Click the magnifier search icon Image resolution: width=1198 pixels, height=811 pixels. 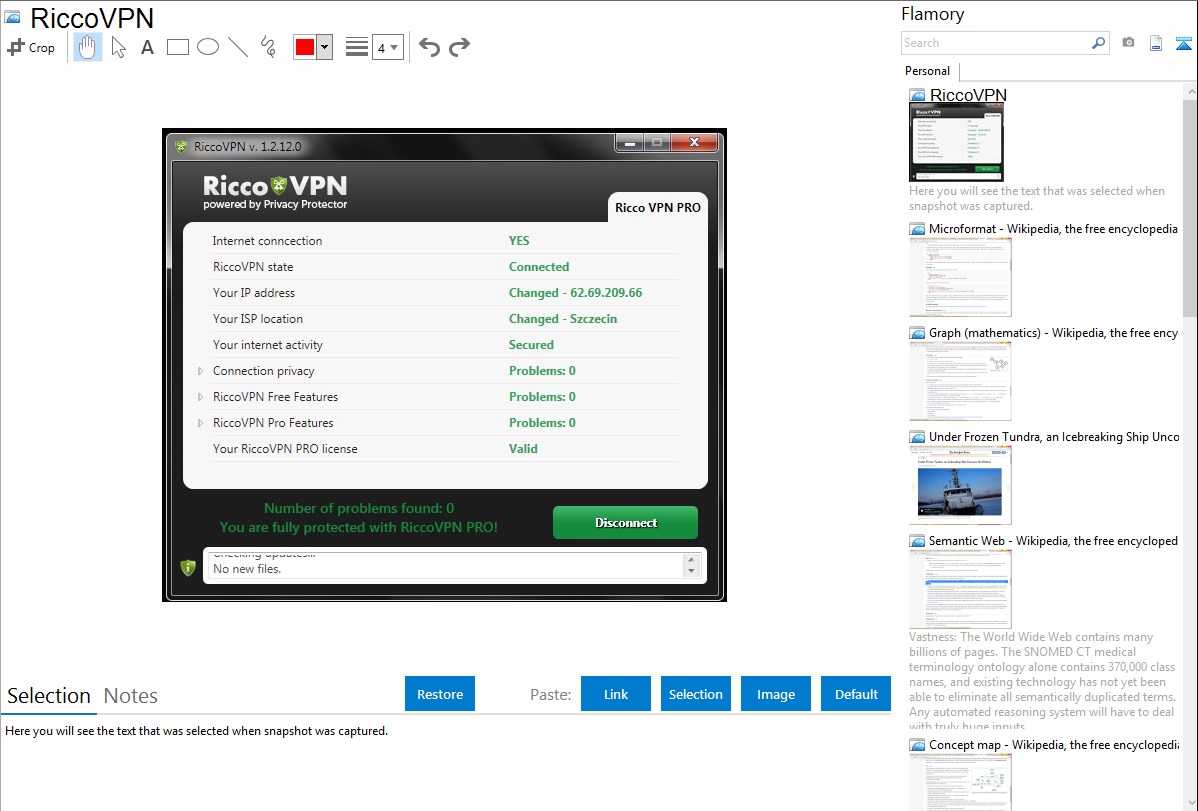(1098, 43)
